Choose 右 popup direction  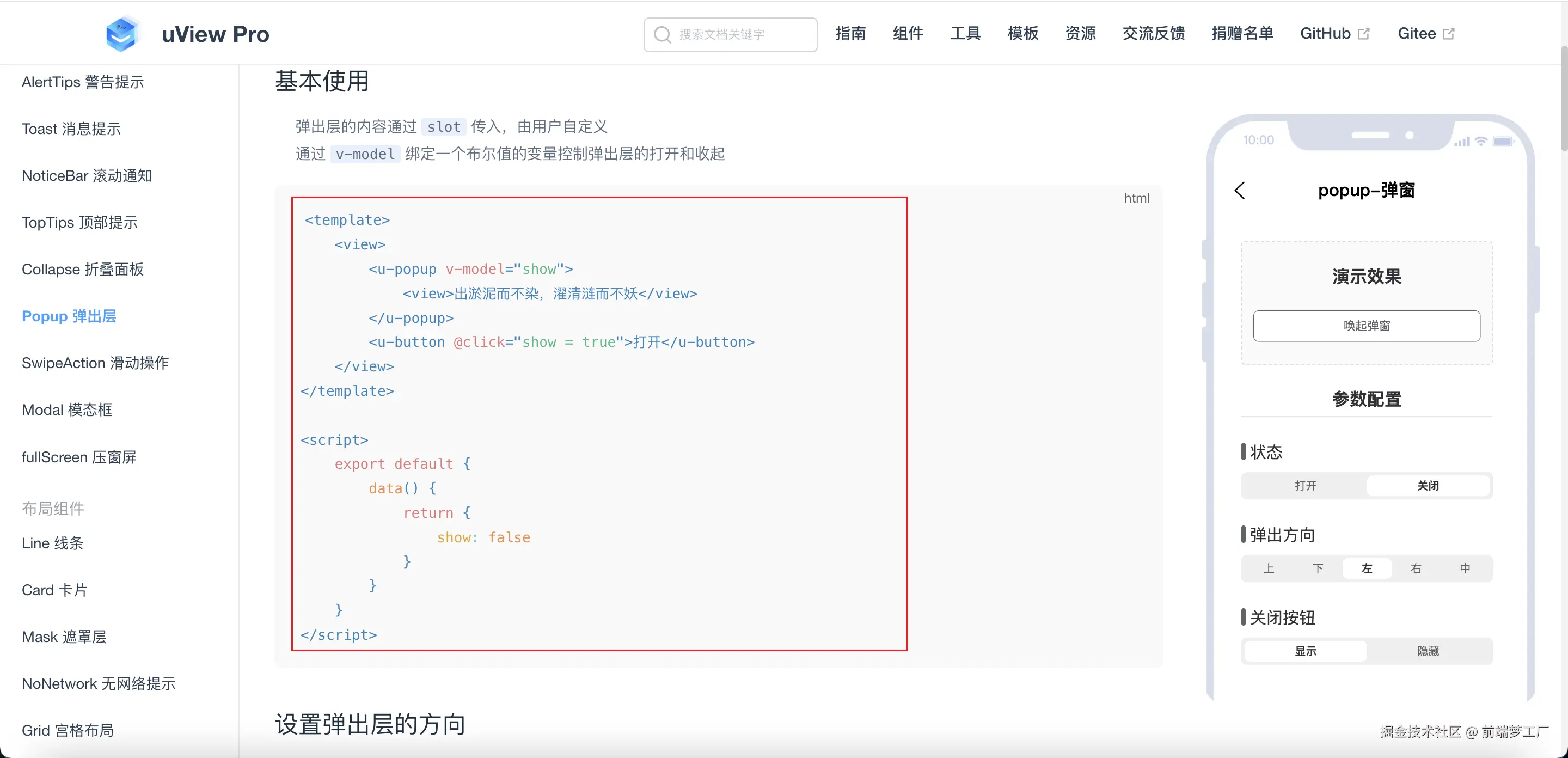point(1416,568)
